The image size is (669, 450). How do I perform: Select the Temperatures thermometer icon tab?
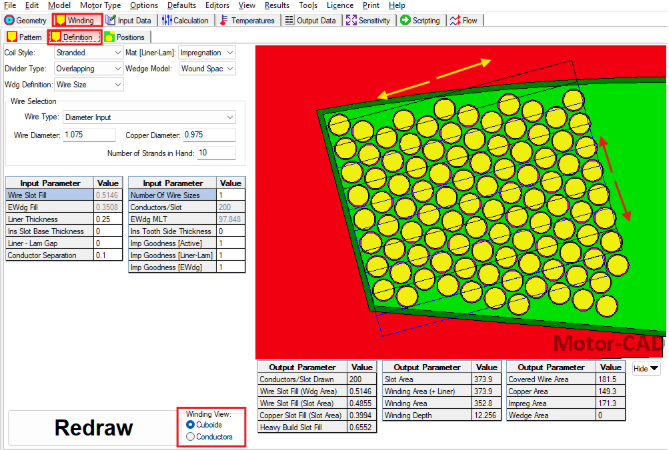224,20
